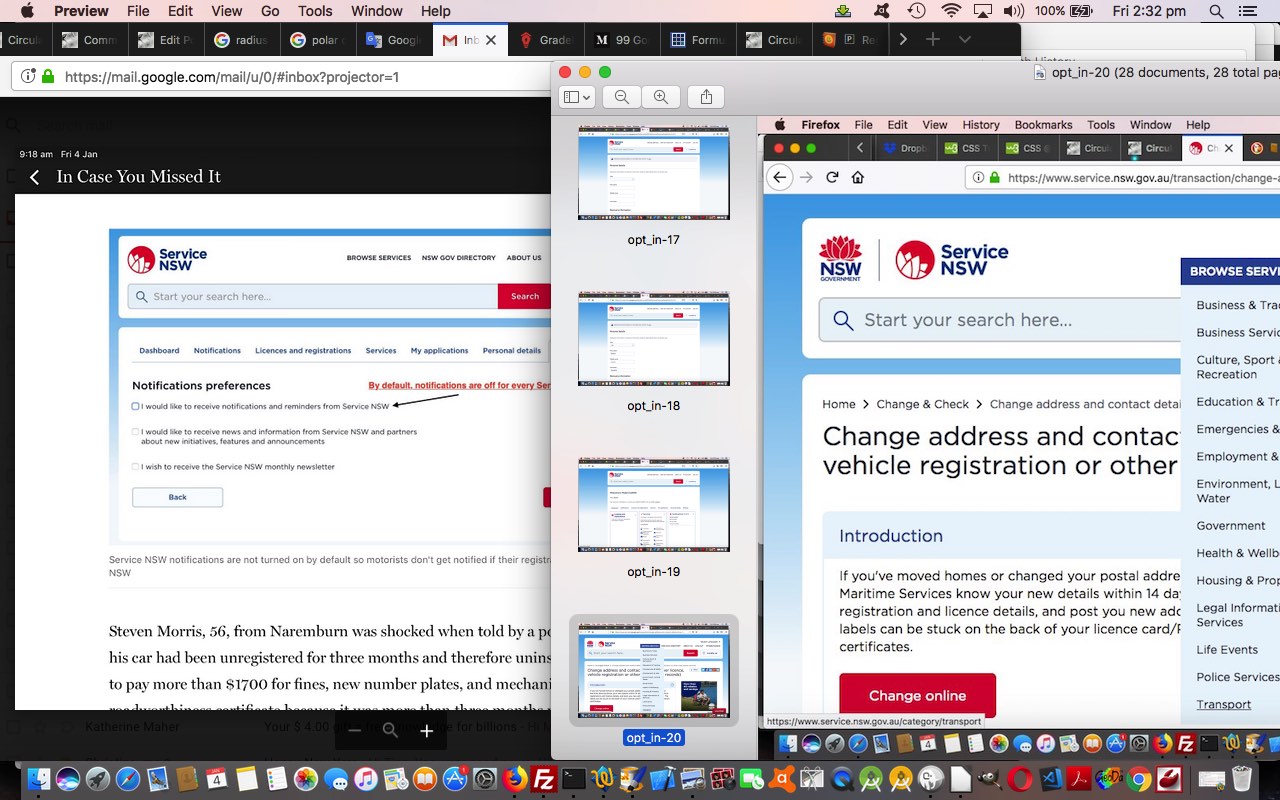Open the Bookmarks menu in the Firefox screenshot
Screen dimensions: 1280x800
coord(1043,125)
